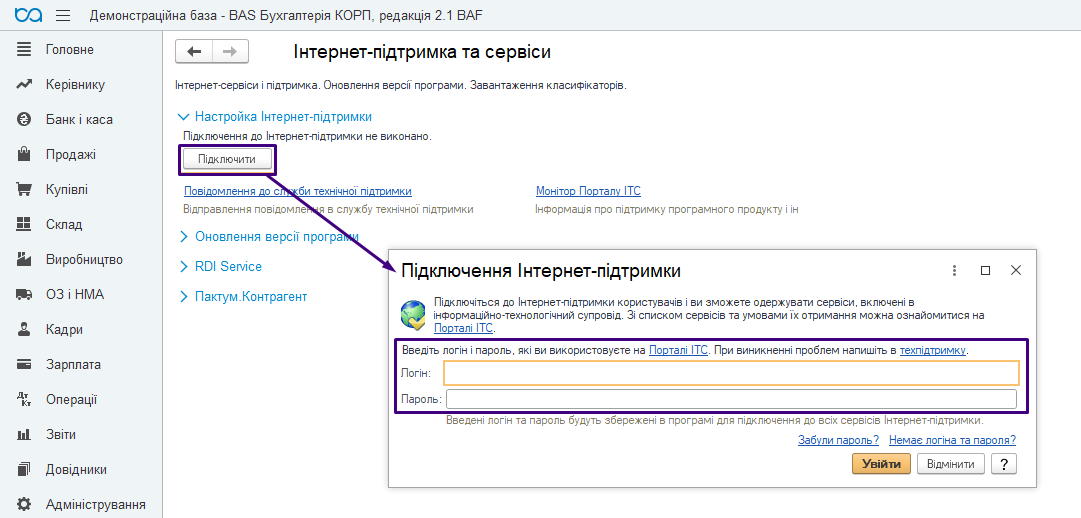Screen dimensions: 1081x518
Task: Click the Купівлі cart icon
Action: point(24,190)
